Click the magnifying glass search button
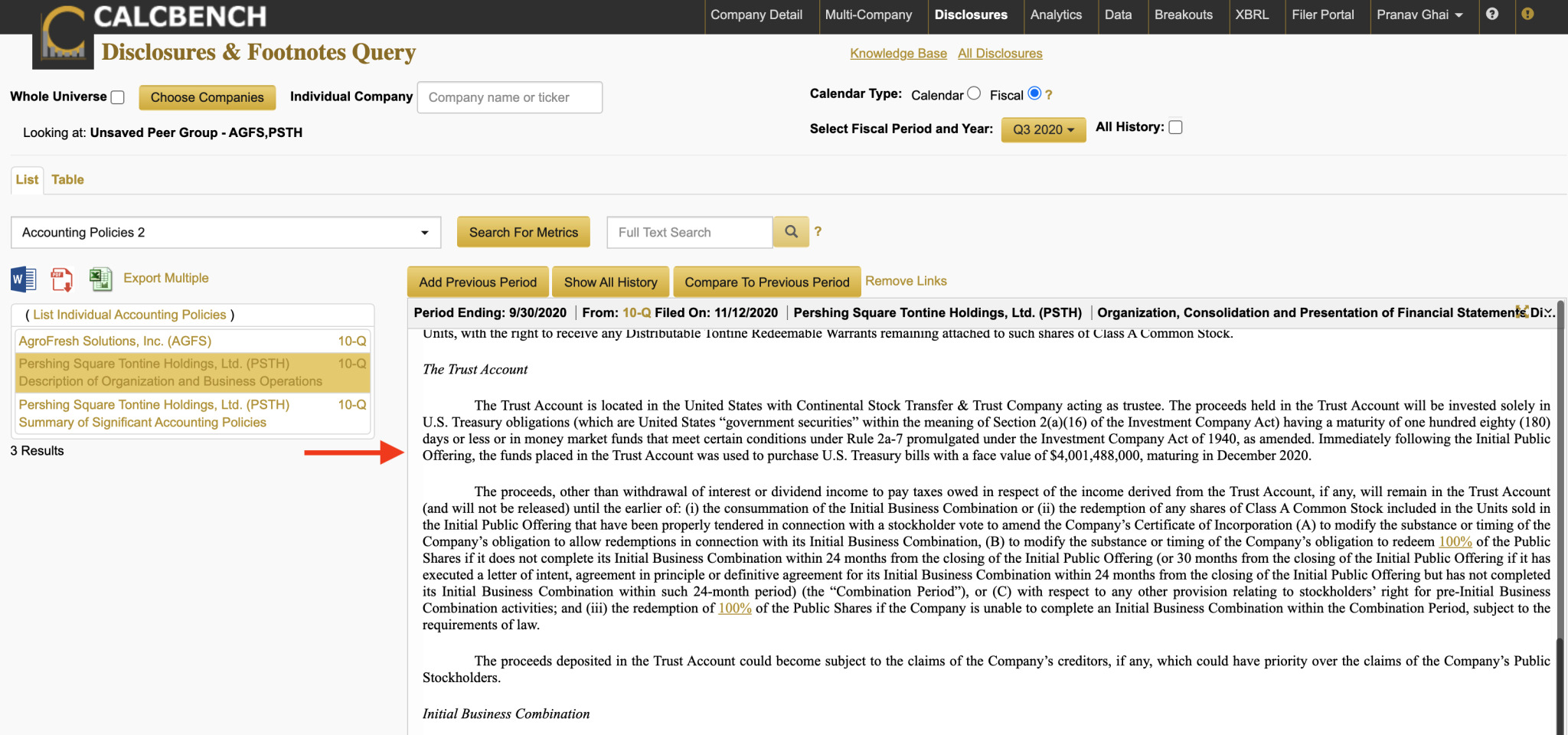 coord(792,232)
